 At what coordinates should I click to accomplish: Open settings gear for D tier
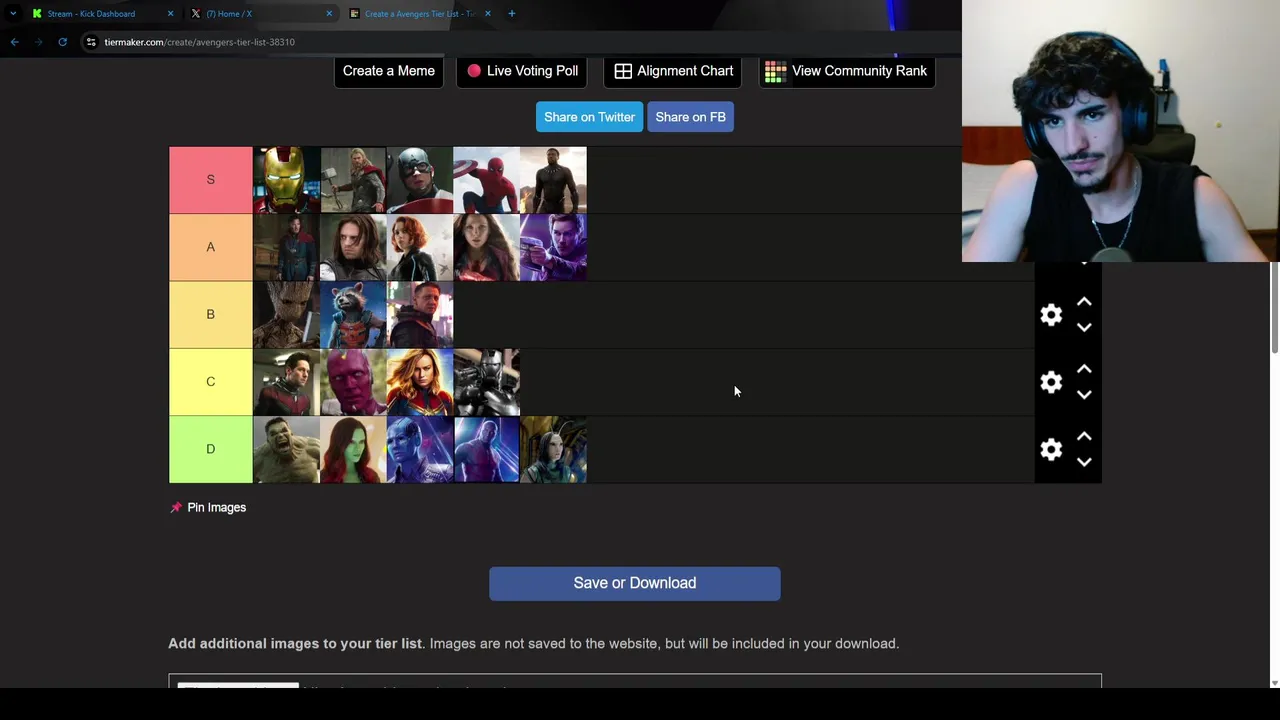[1051, 450]
